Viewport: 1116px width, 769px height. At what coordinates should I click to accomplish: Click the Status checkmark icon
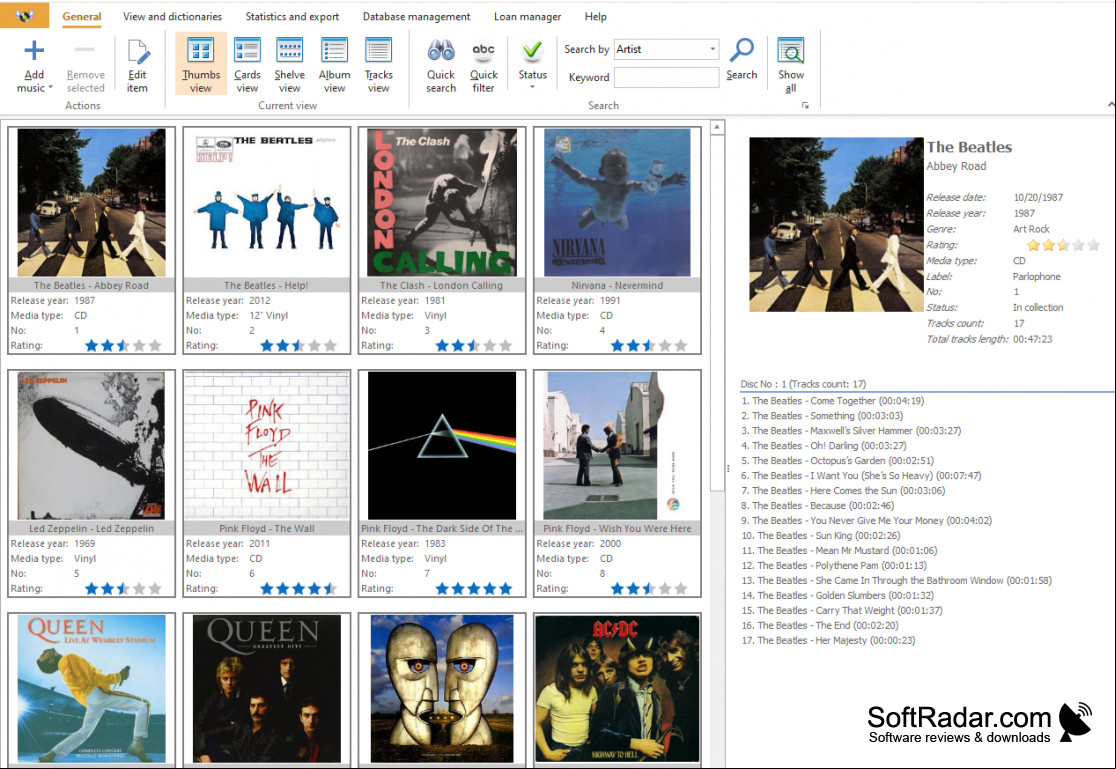532,51
